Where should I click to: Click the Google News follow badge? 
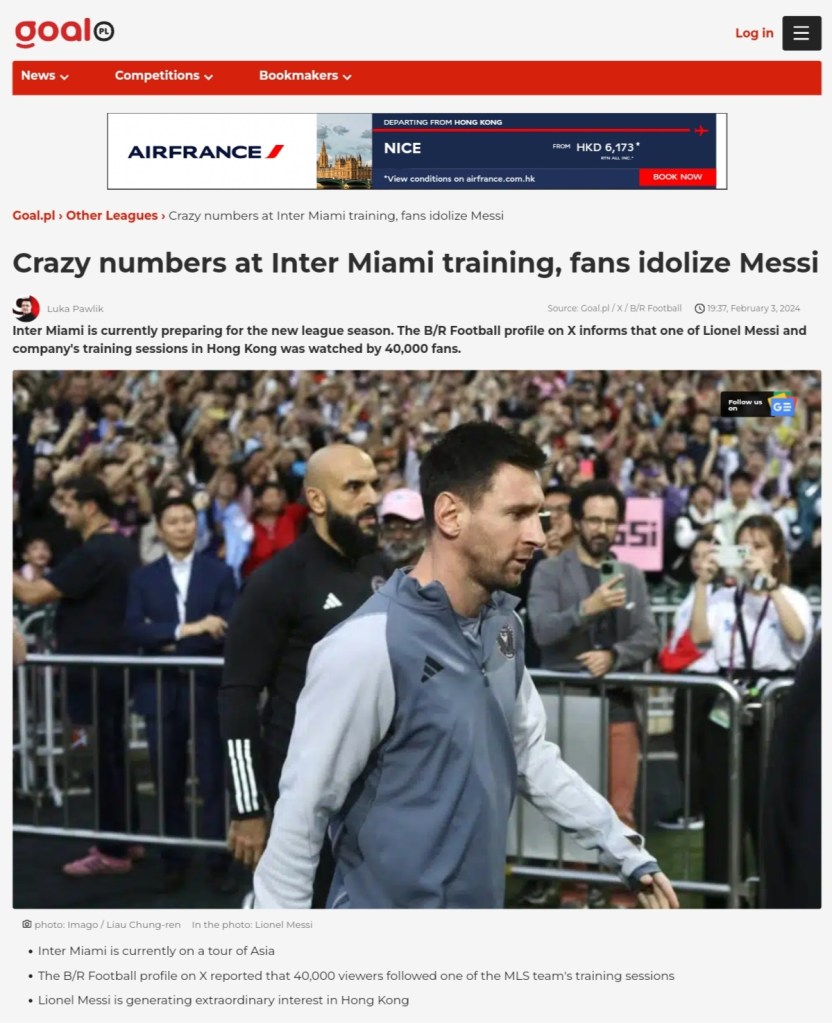[758, 405]
